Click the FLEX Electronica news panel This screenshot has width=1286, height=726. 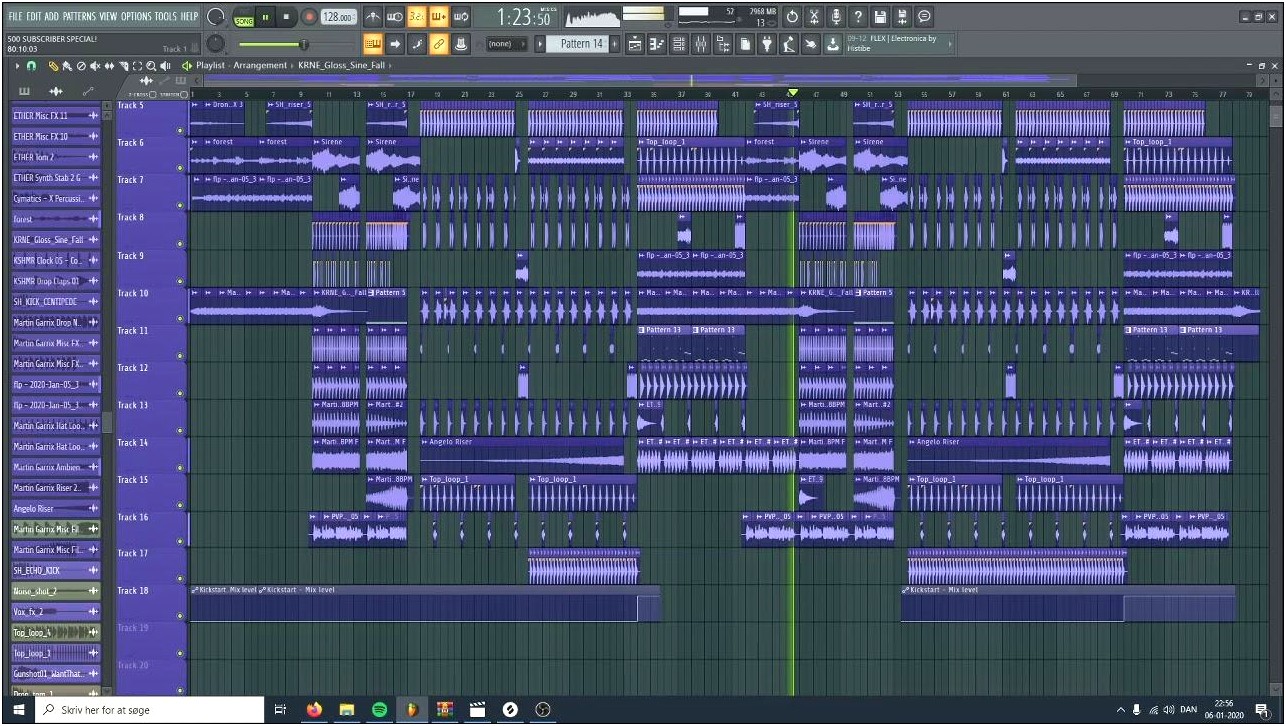[x=900, y=44]
